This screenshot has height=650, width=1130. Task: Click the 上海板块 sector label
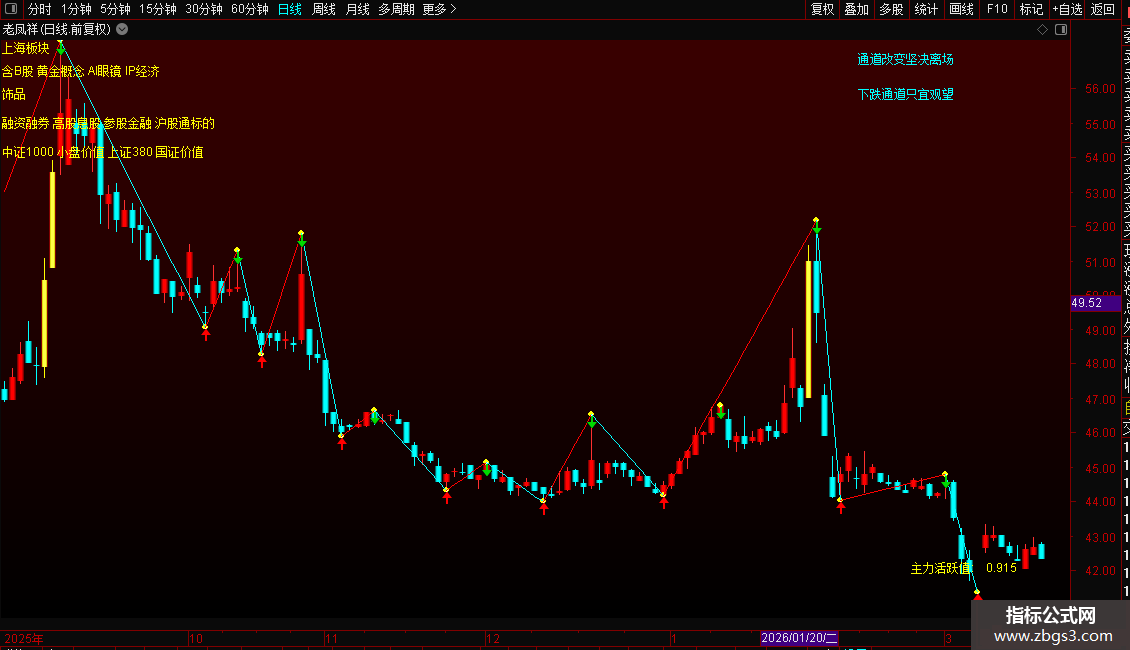click(26, 48)
